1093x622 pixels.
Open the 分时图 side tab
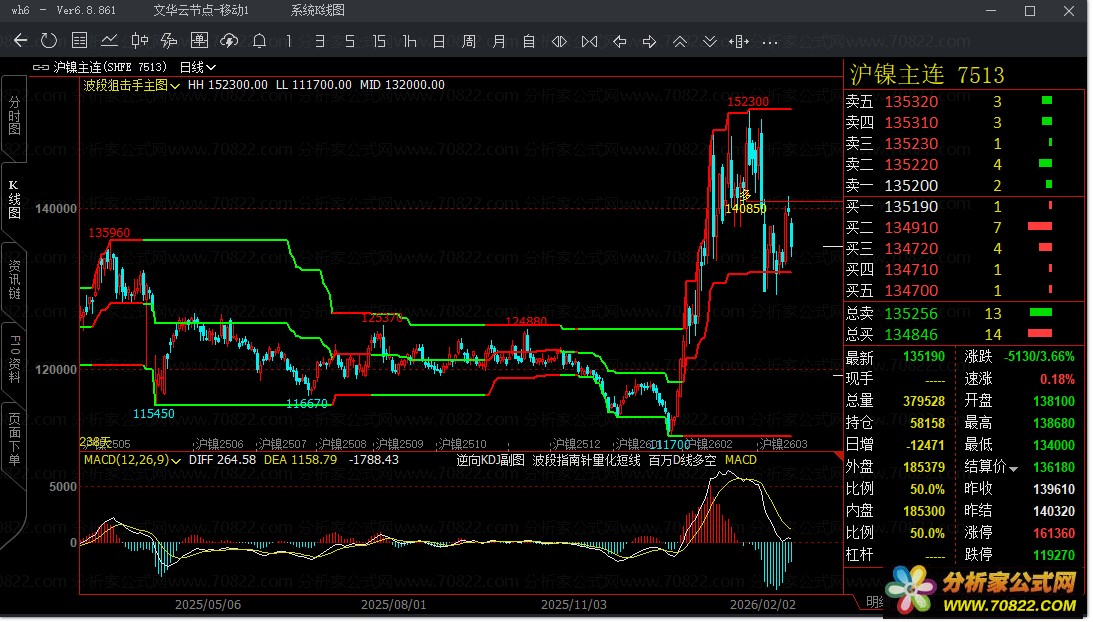point(14,117)
